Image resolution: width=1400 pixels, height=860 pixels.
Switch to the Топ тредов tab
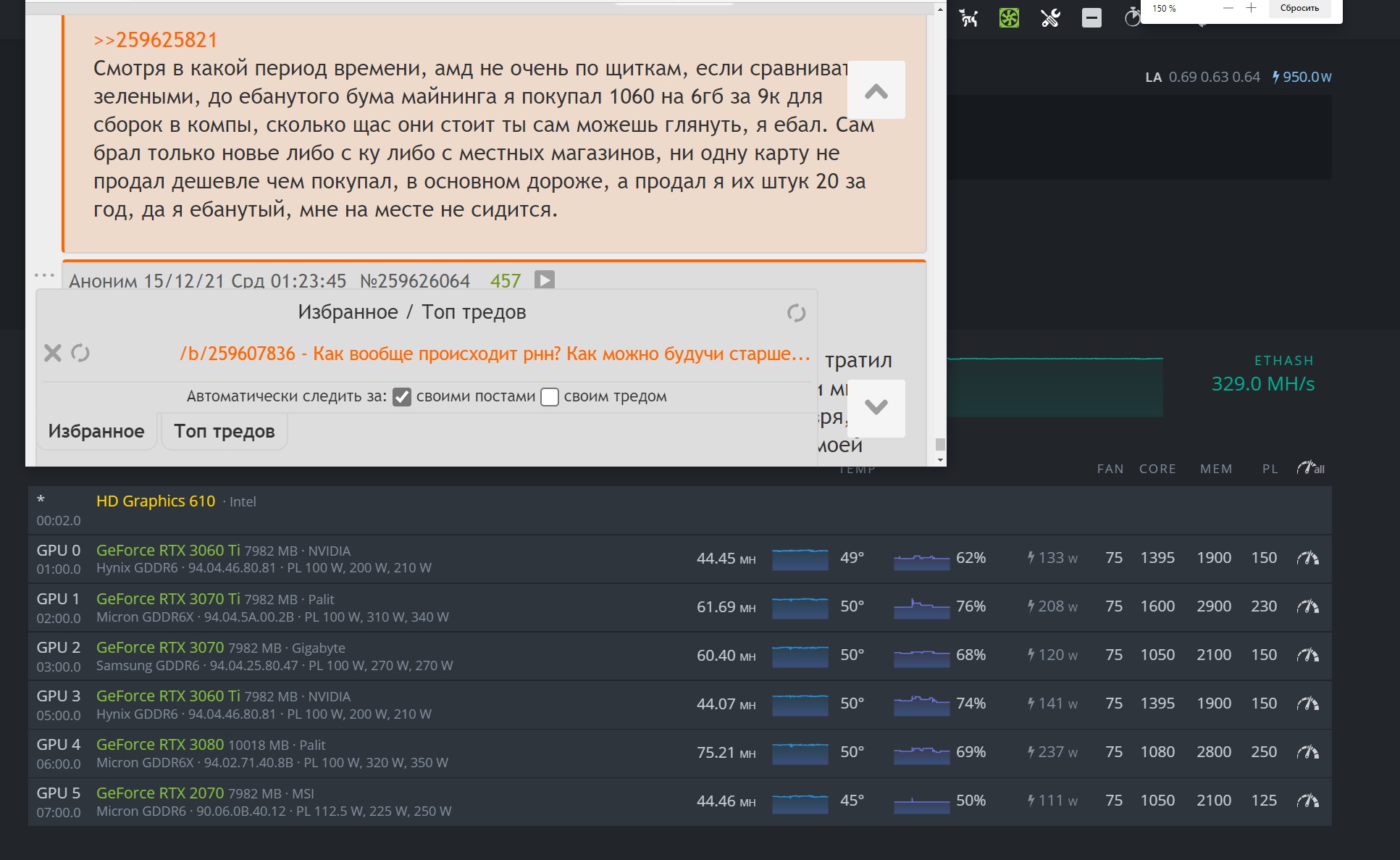pyautogui.click(x=225, y=431)
